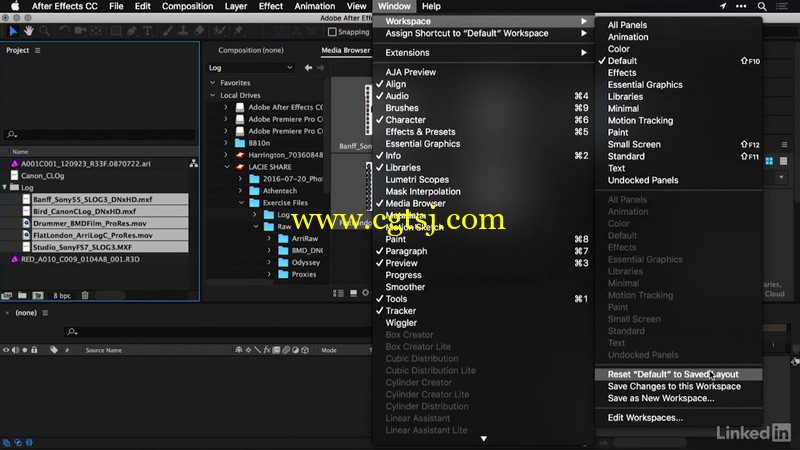Switch Media Browser to thumbnail view
800x450 pixels.
[x=353, y=293]
